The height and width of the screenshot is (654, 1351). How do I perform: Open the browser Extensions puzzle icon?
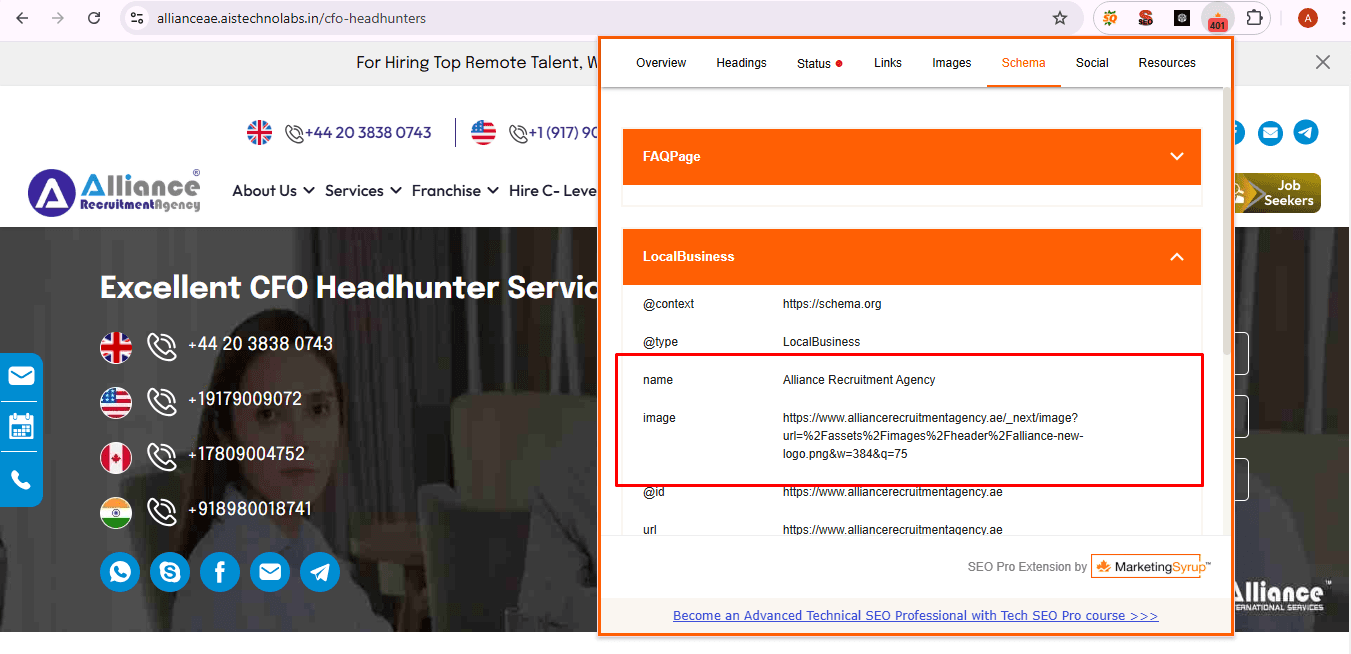1254,18
